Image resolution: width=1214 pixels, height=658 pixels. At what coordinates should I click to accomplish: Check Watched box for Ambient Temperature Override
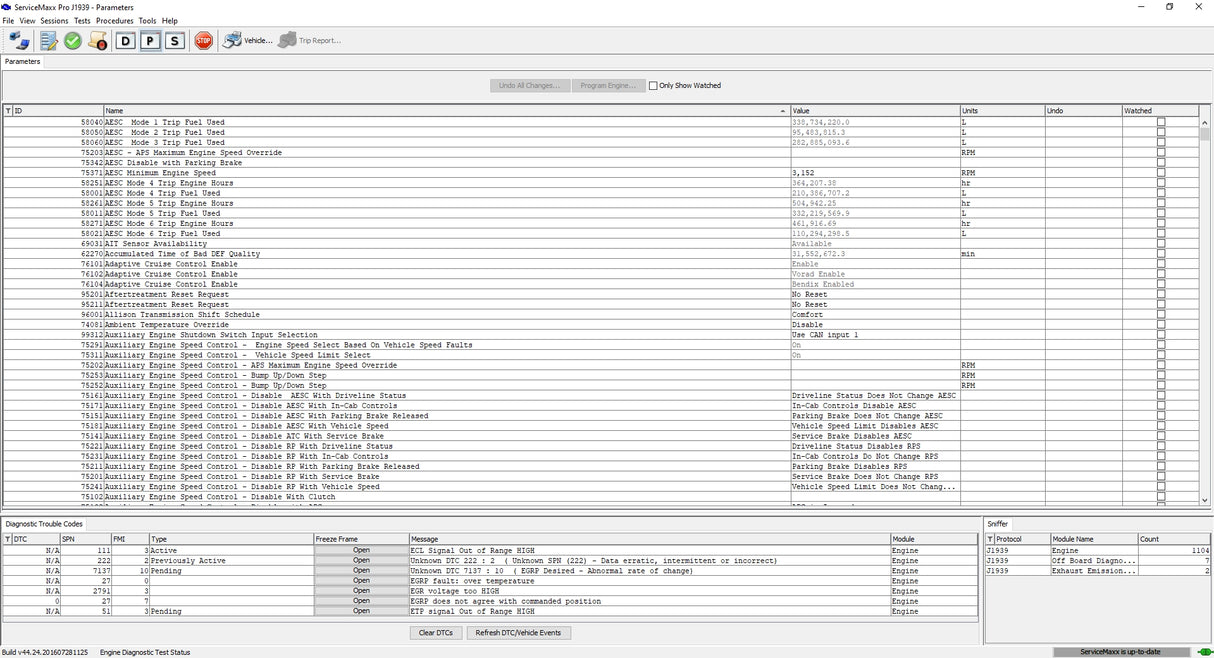pos(1161,325)
